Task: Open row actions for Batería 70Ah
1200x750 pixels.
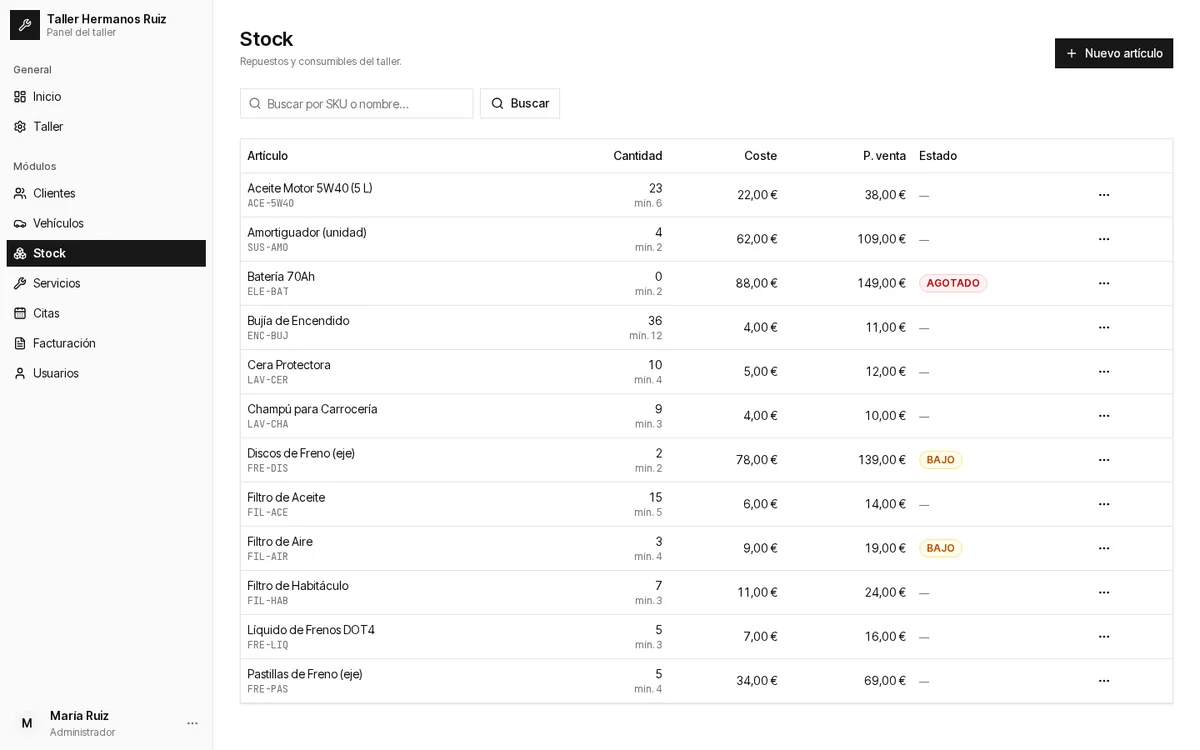Action: pos(1104,283)
